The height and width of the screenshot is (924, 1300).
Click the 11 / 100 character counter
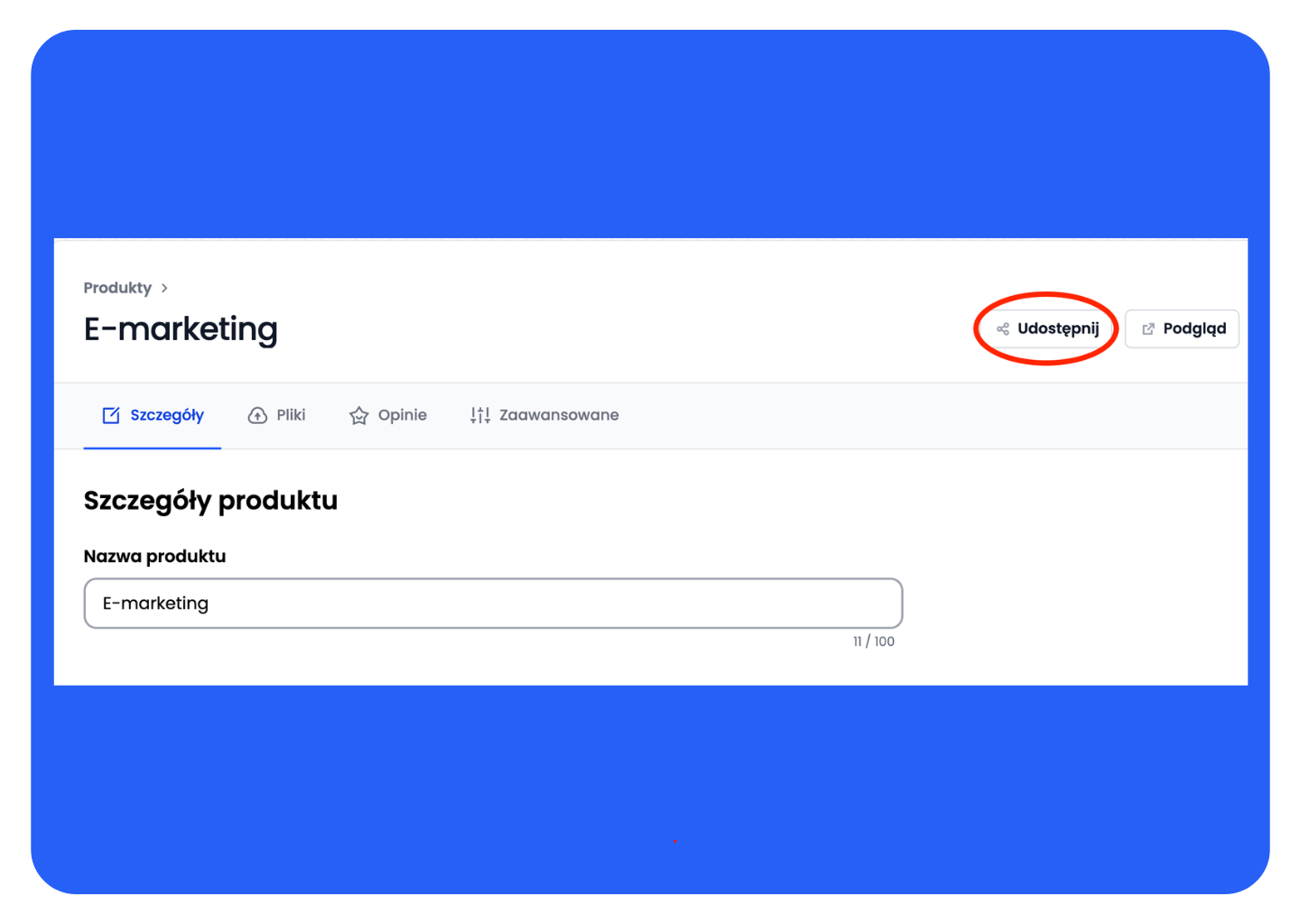(873, 642)
